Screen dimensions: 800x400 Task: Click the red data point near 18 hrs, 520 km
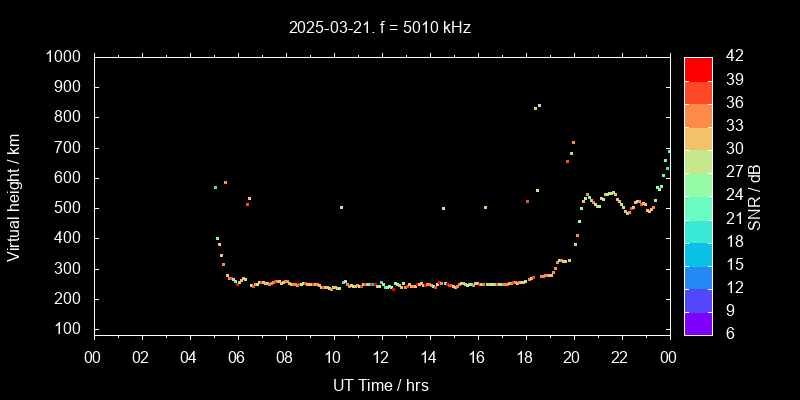tap(527, 202)
